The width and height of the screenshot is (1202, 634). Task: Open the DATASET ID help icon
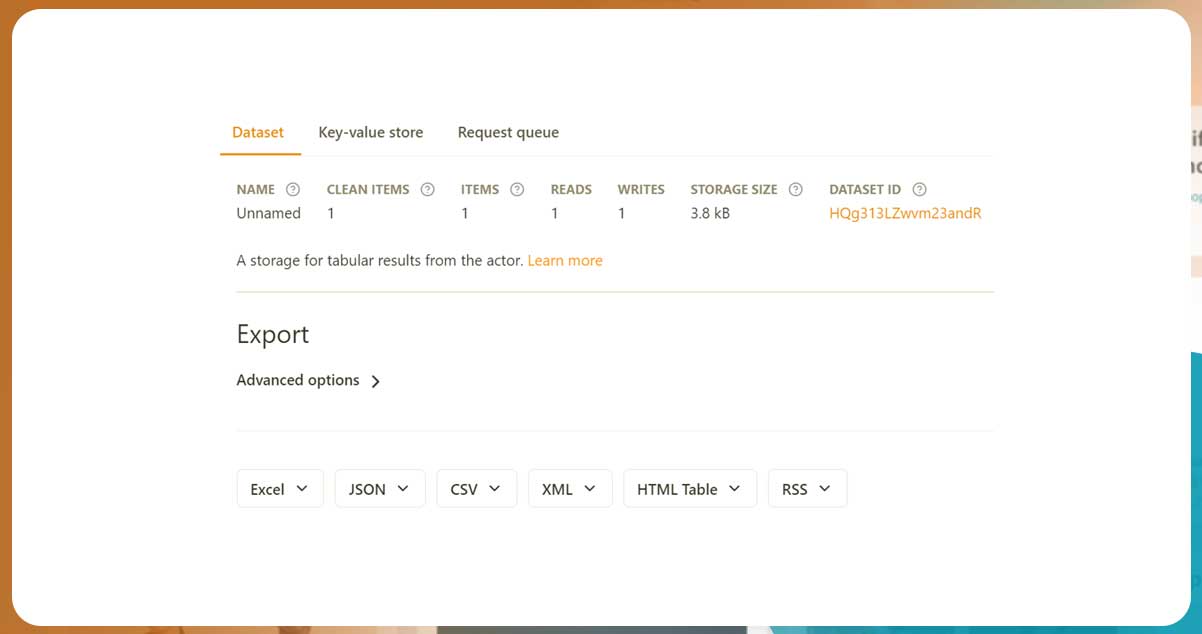(x=918, y=189)
